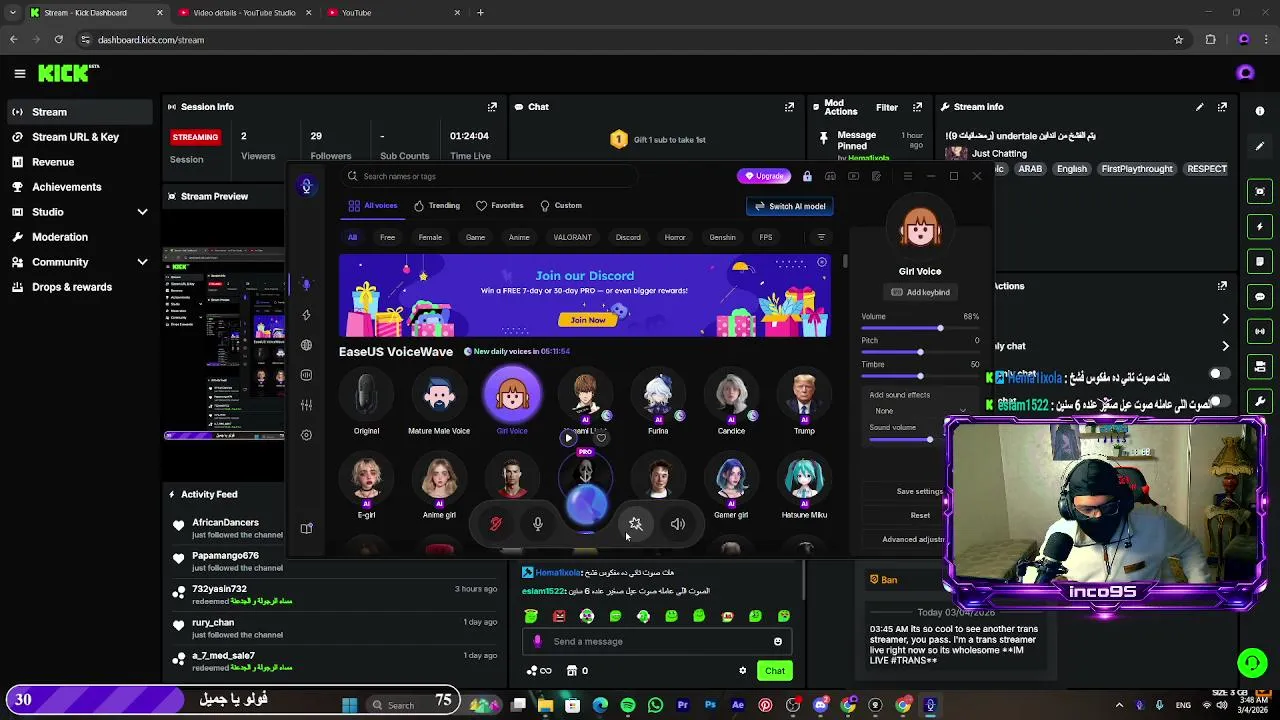Image resolution: width=1280 pixels, height=720 pixels.
Task: Open the magic noise reduction icon
Action: (635, 524)
